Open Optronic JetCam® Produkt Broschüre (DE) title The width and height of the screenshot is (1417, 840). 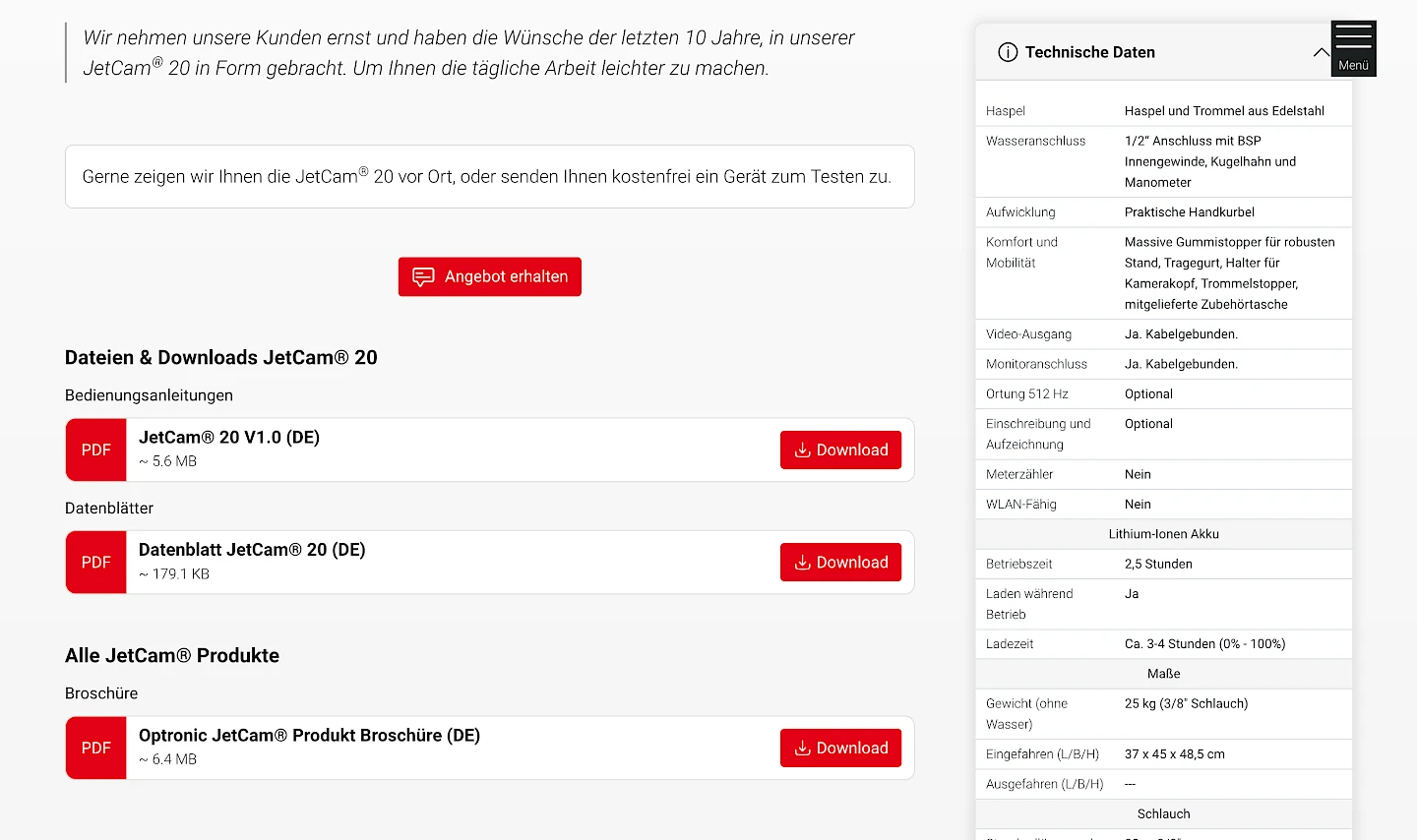(x=309, y=736)
